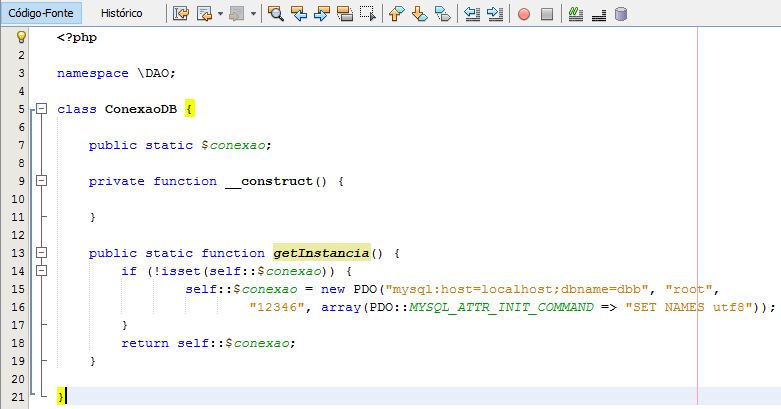Click the green N lines icon
The height and width of the screenshot is (409, 781).
coord(576,13)
